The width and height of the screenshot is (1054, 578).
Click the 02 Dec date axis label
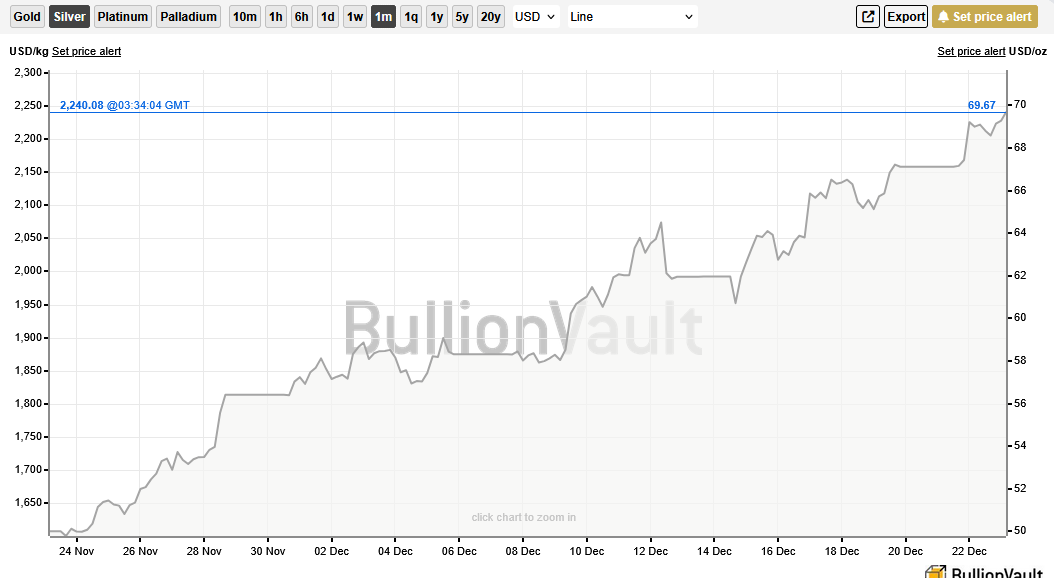pyautogui.click(x=331, y=551)
